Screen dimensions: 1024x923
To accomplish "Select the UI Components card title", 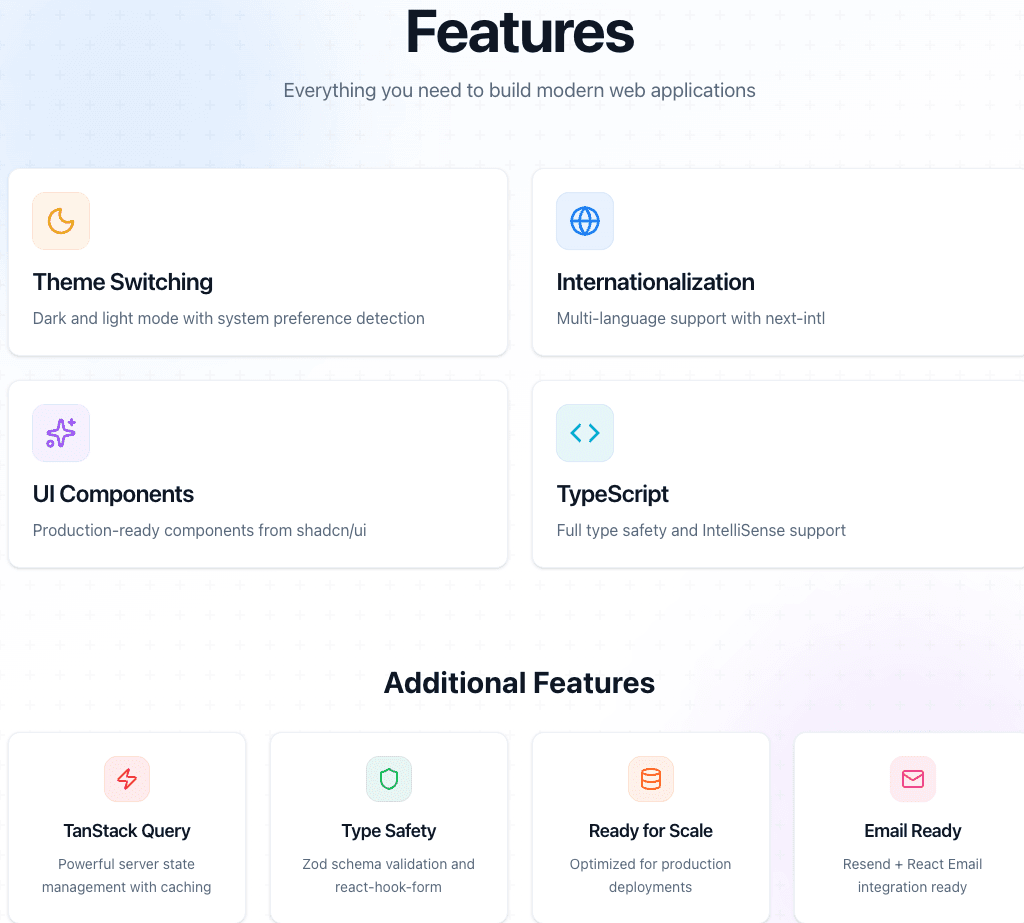I will (113, 494).
